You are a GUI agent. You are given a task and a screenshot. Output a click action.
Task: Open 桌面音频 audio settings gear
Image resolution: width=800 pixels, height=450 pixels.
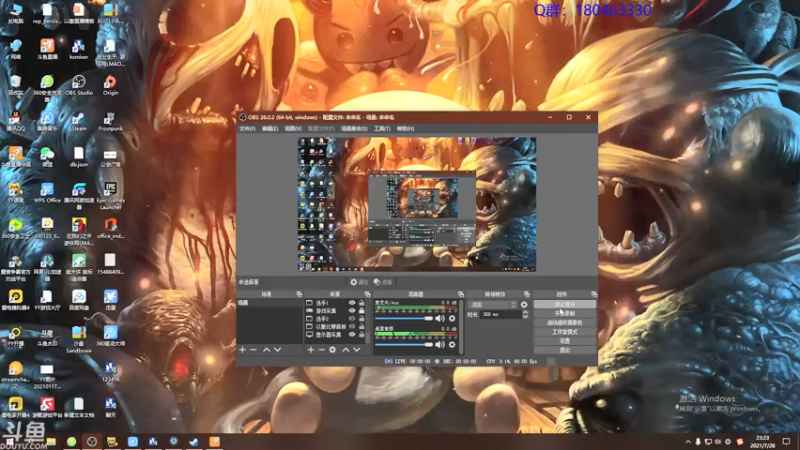[452, 345]
